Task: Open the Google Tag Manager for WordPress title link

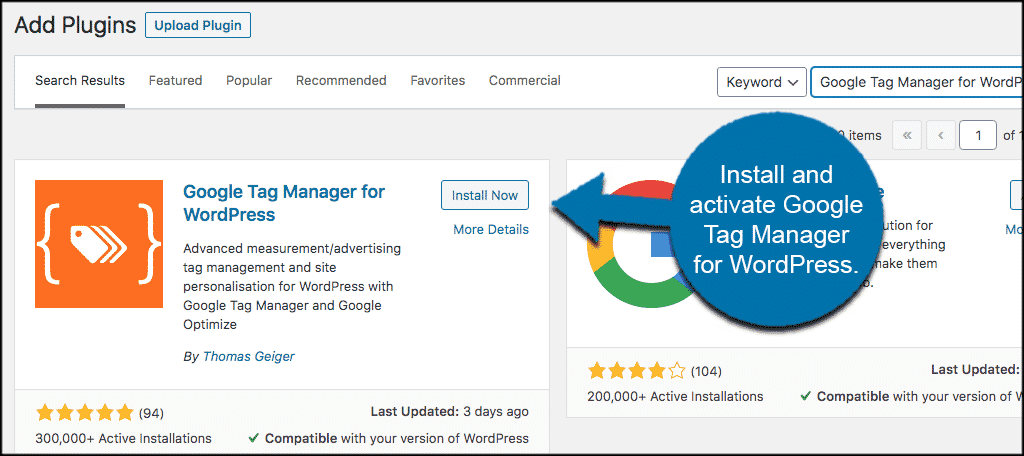Action: 284,203
